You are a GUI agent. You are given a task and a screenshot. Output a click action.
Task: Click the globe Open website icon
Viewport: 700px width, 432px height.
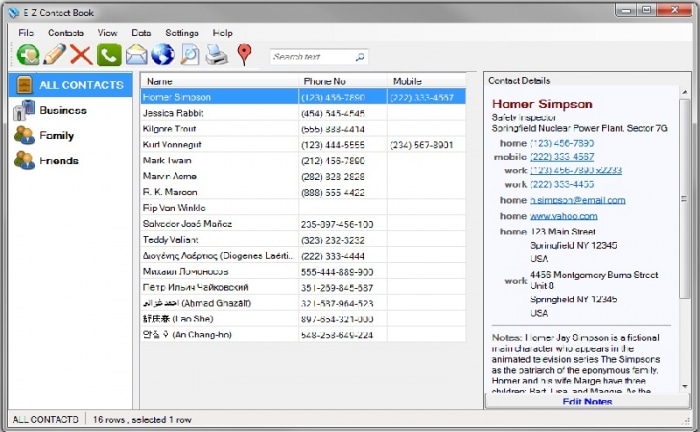pyautogui.click(x=163, y=54)
